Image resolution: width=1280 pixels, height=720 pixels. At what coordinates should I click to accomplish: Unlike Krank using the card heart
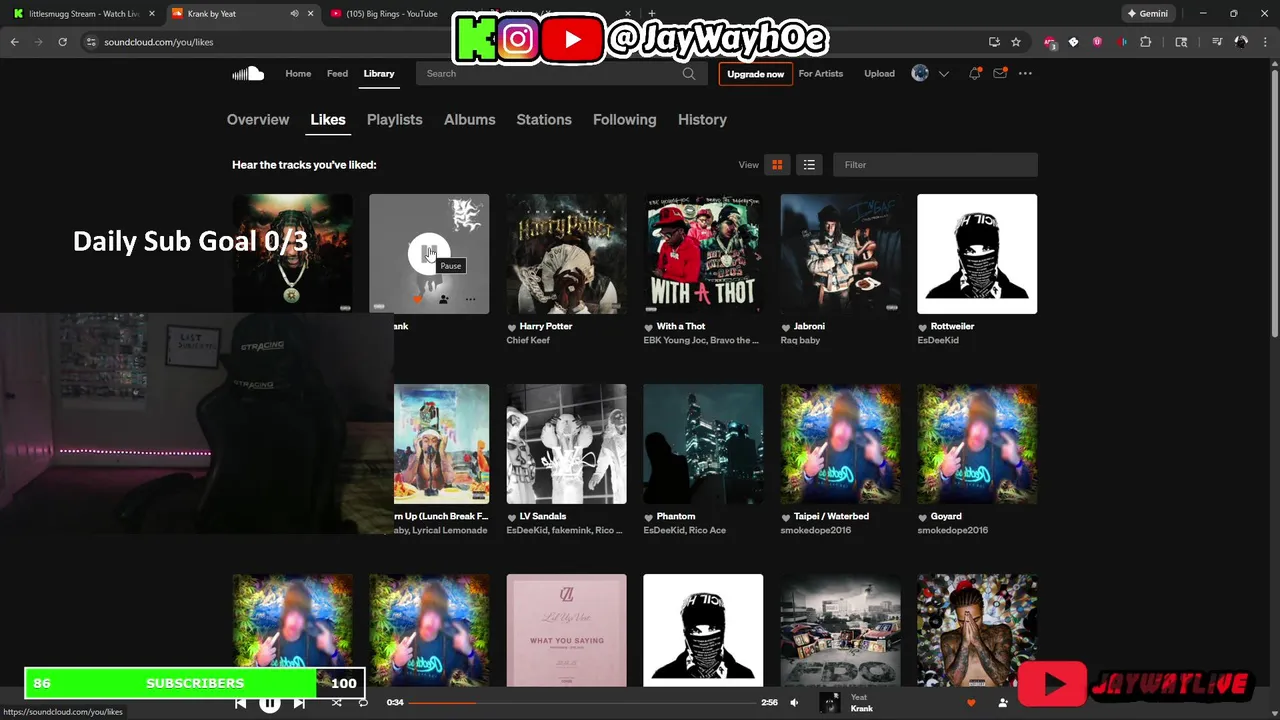click(x=418, y=299)
